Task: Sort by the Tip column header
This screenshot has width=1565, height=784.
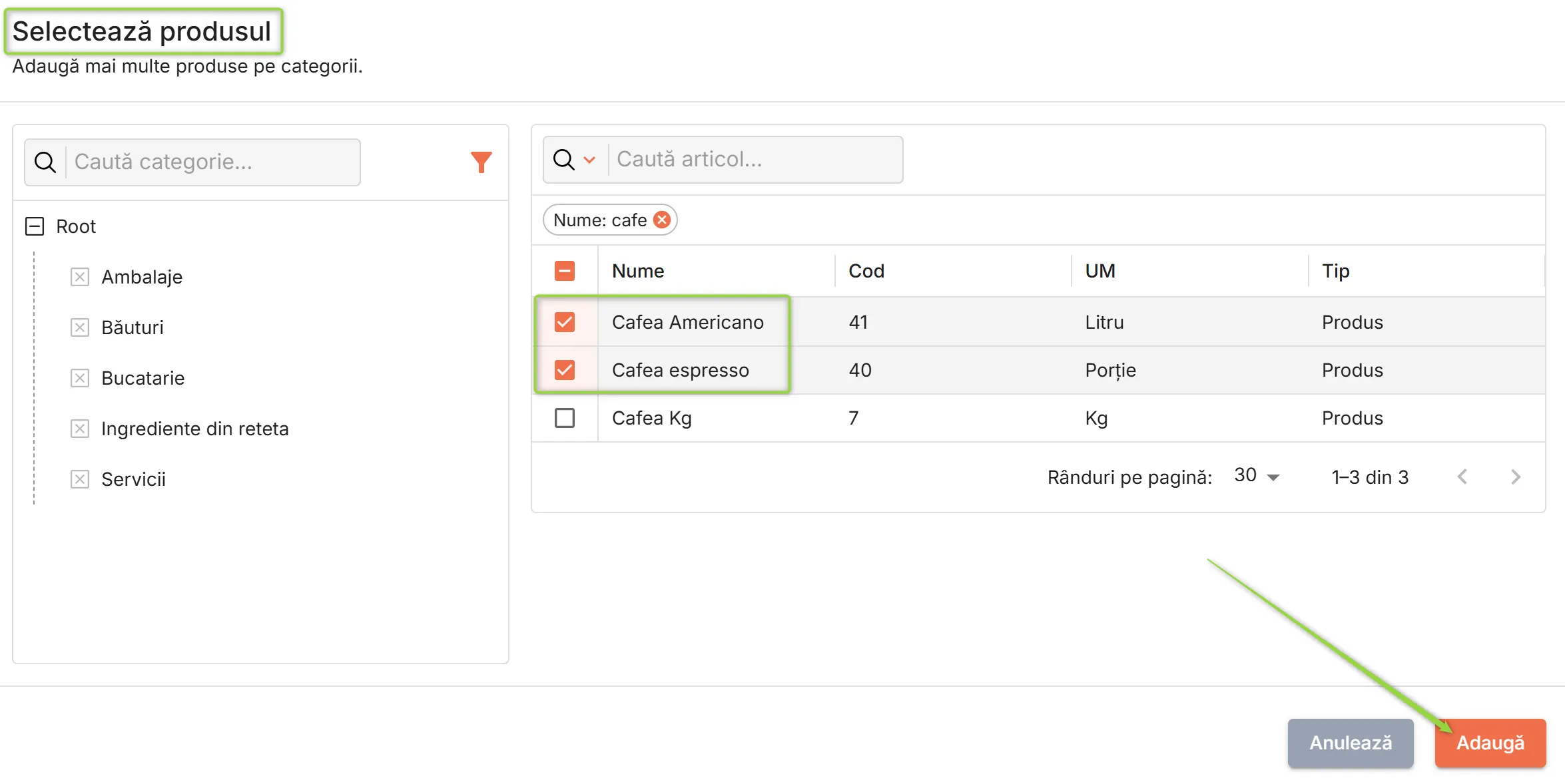Action: click(1336, 271)
